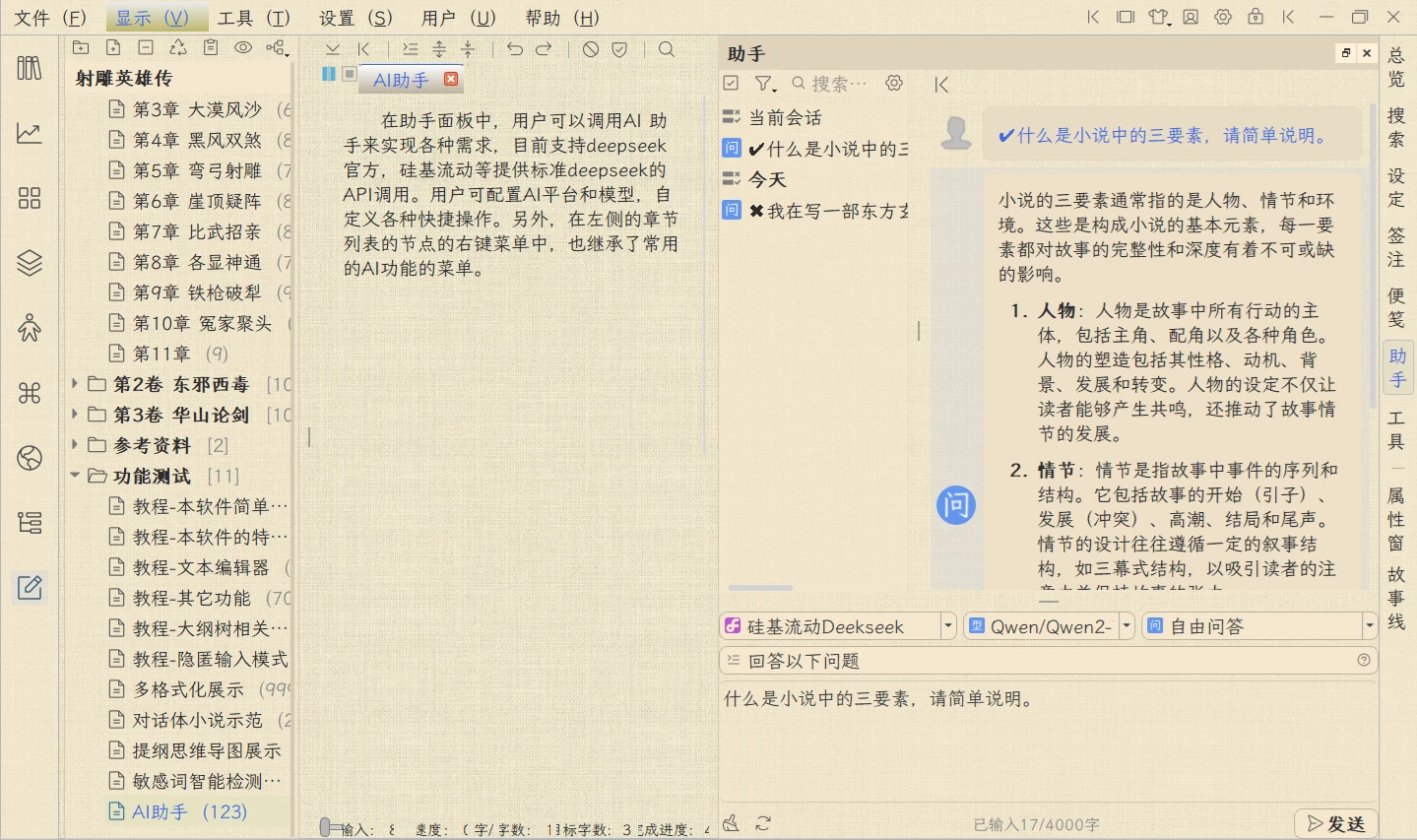Click the undo arrow in editor toolbar

[514, 48]
